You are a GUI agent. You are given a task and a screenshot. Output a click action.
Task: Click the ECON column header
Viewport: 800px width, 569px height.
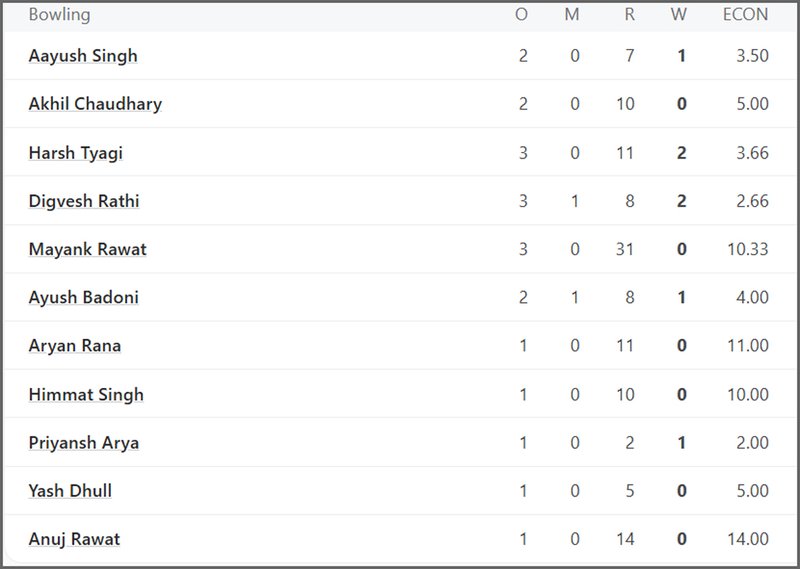[745, 14]
